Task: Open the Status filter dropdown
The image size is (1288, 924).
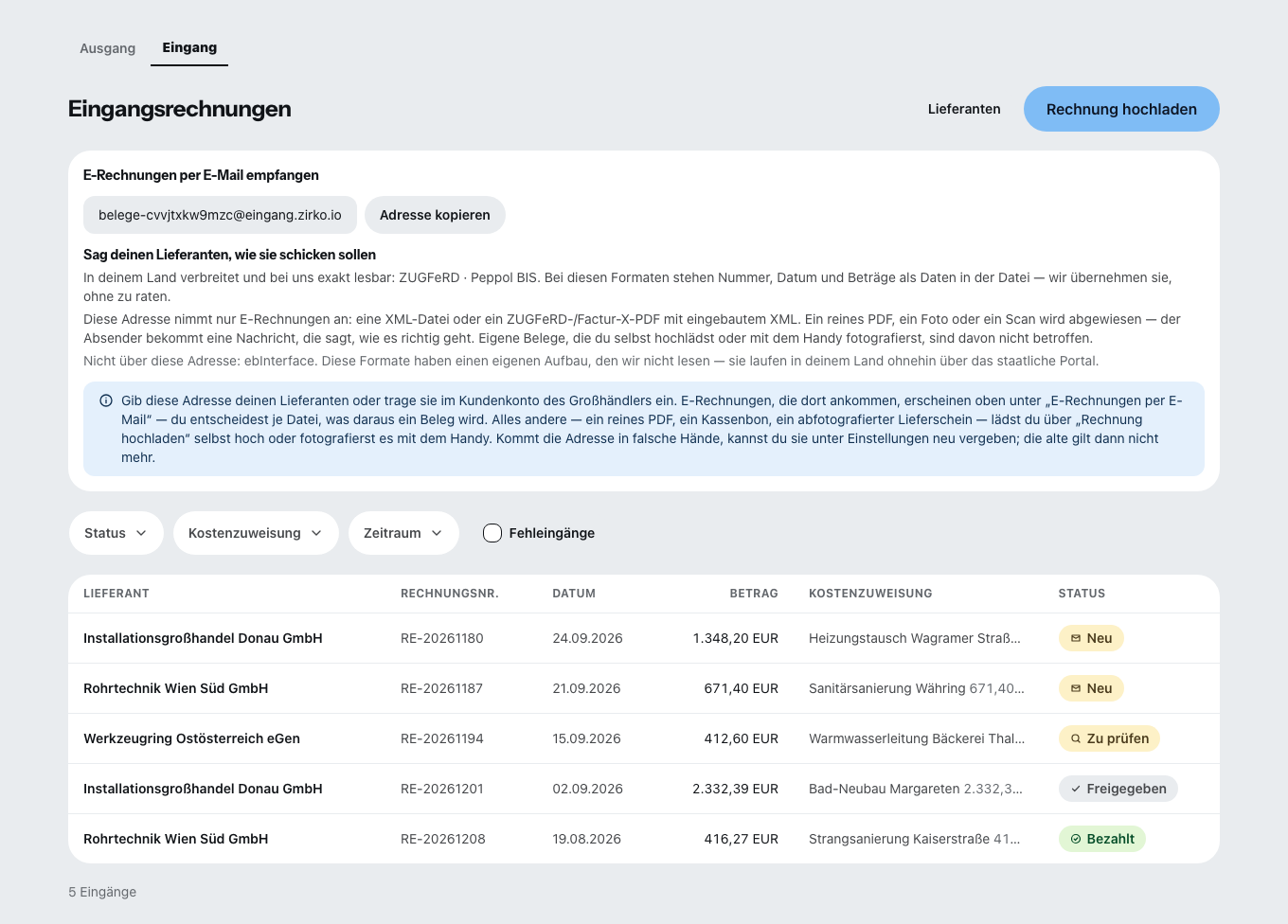Action: (x=116, y=533)
